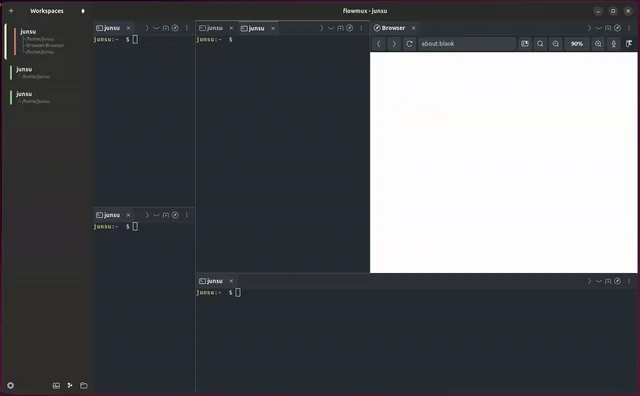Click the blank white browser page area
The image size is (640, 396).
point(504,162)
